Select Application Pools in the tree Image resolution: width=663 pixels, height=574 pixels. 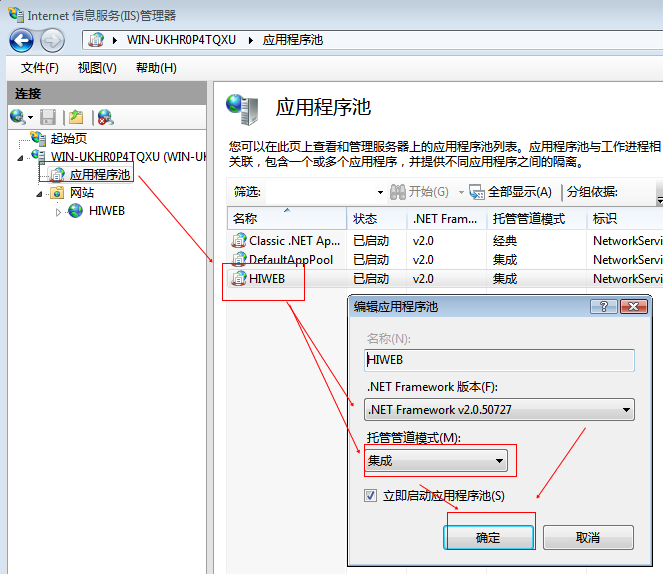[x=100, y=175]
